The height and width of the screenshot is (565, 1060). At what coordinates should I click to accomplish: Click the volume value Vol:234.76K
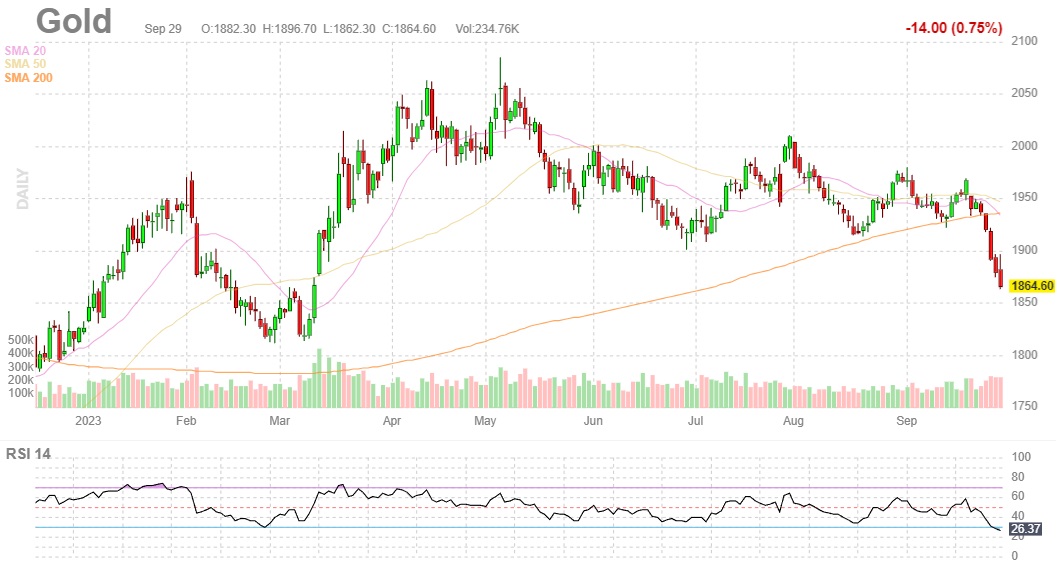(x=487, y=29)
